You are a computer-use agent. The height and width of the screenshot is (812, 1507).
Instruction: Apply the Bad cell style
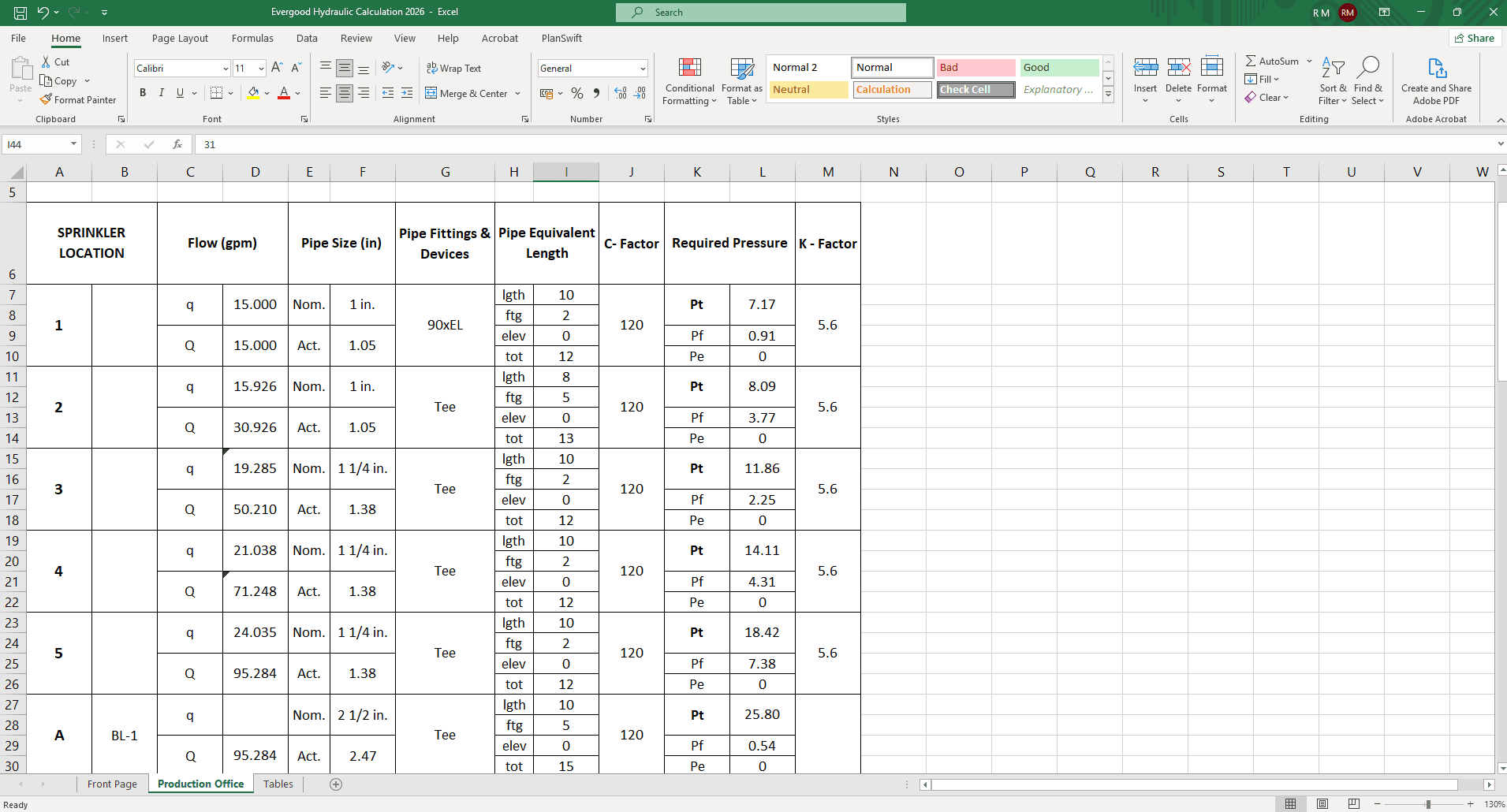976,68
